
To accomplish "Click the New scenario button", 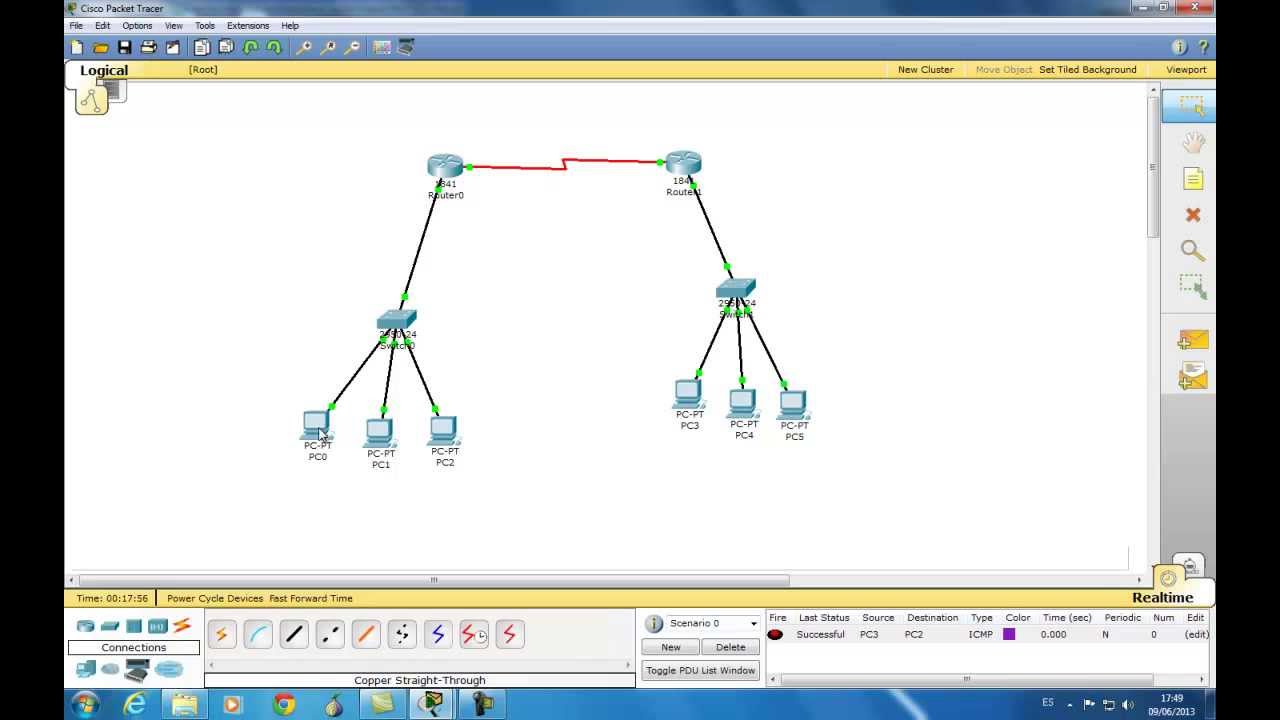I will tap(671, 647).
